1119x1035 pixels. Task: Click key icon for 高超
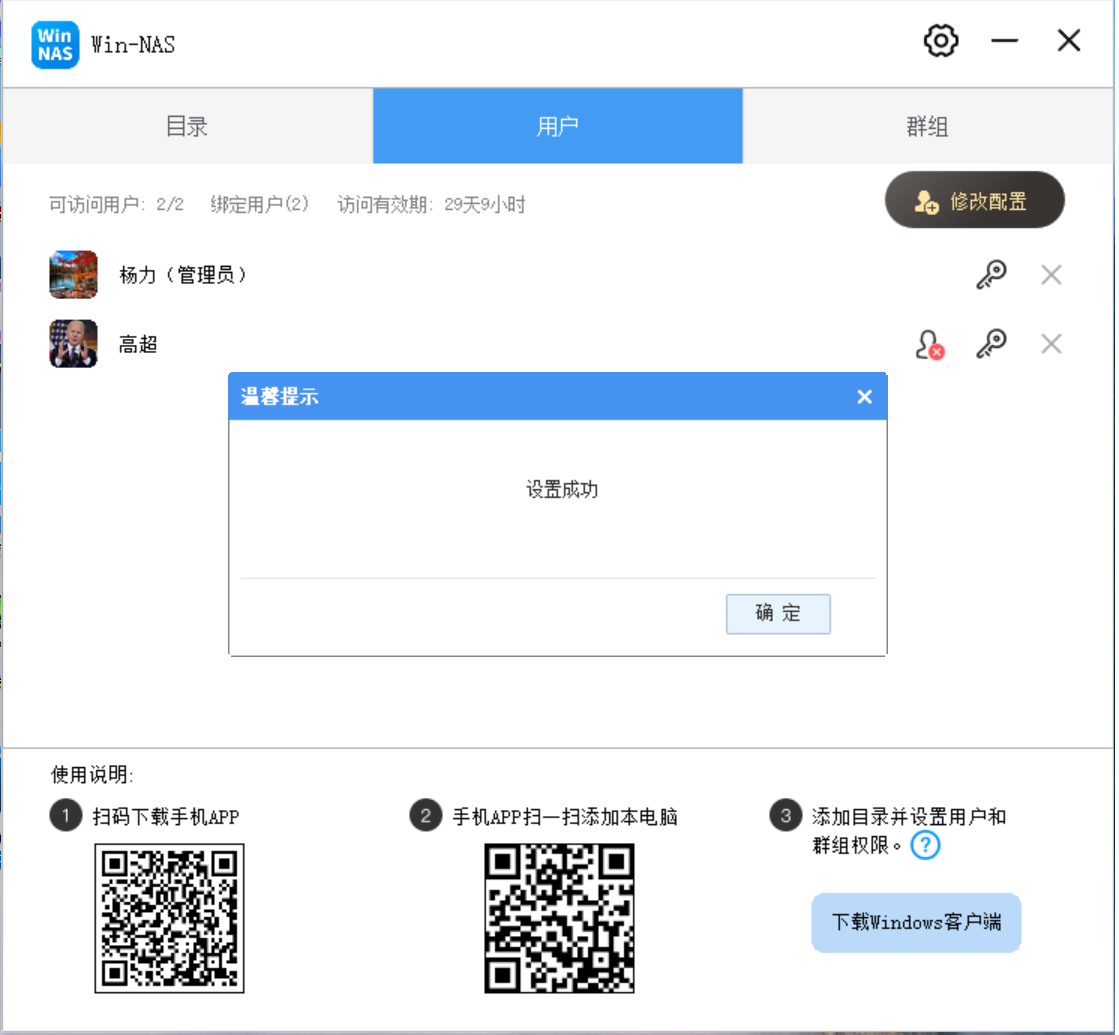(x=991, y=344)
